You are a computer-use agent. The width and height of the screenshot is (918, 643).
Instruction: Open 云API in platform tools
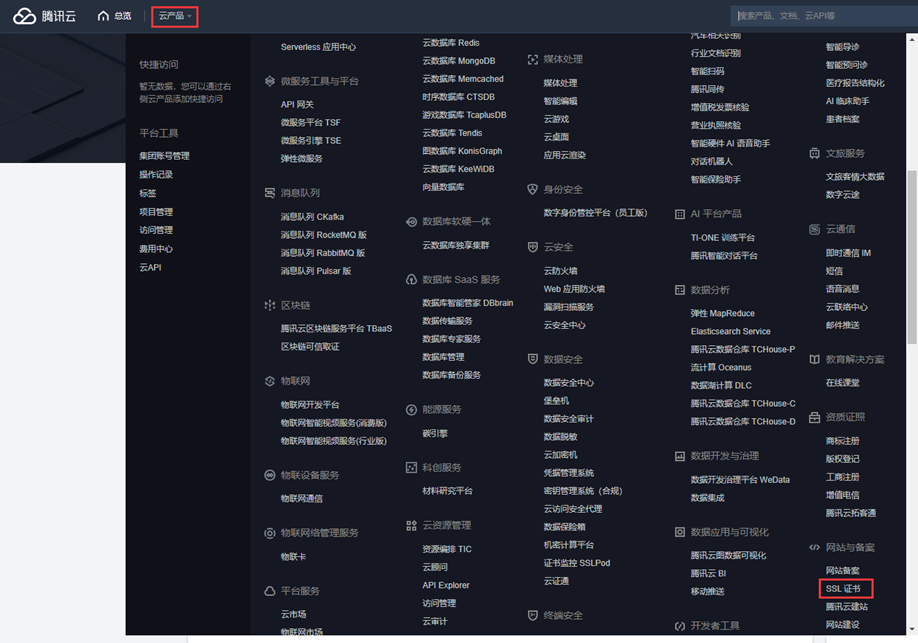tap(150, 268)
